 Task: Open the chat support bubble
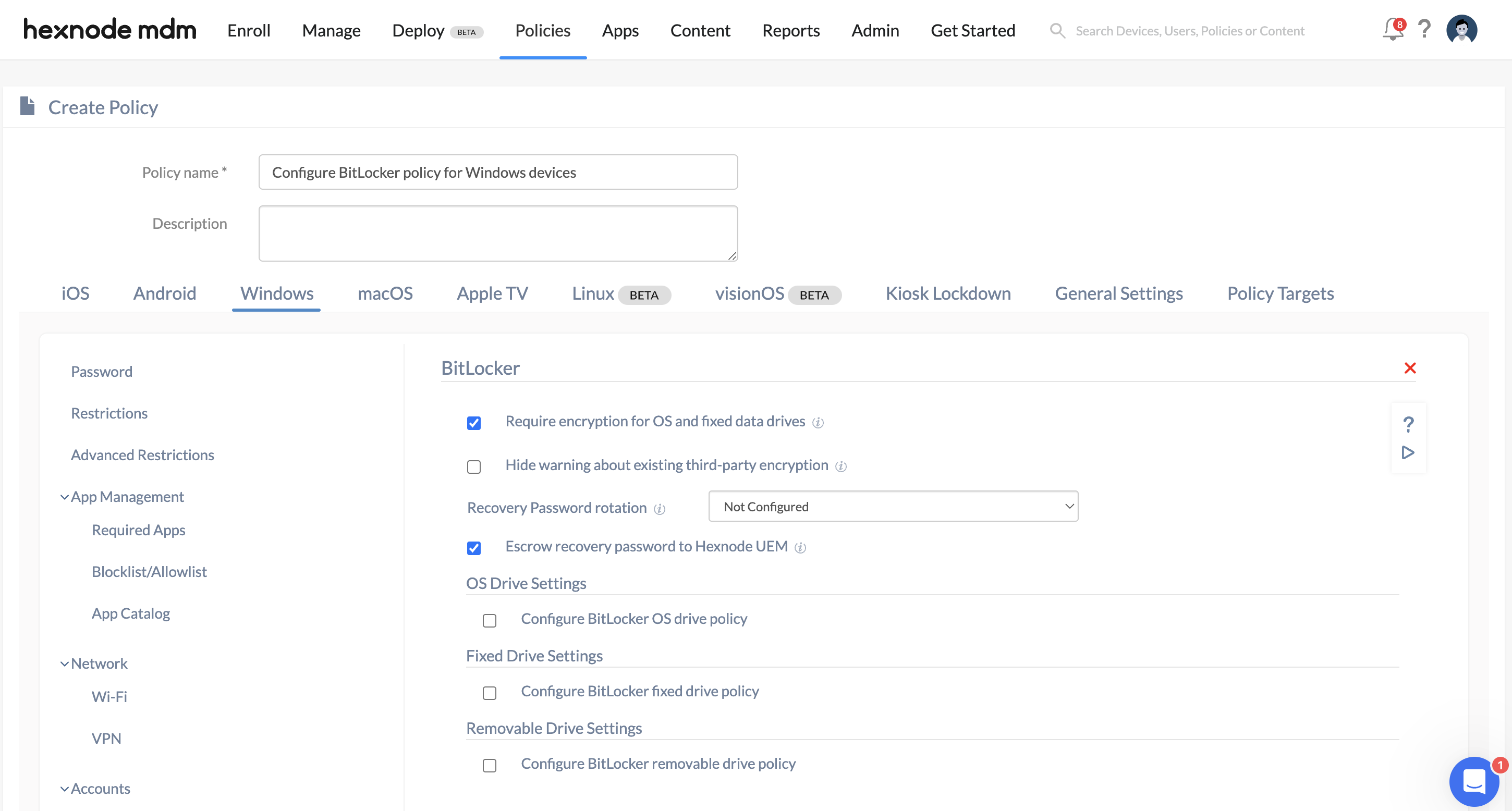click(1474, 782)
